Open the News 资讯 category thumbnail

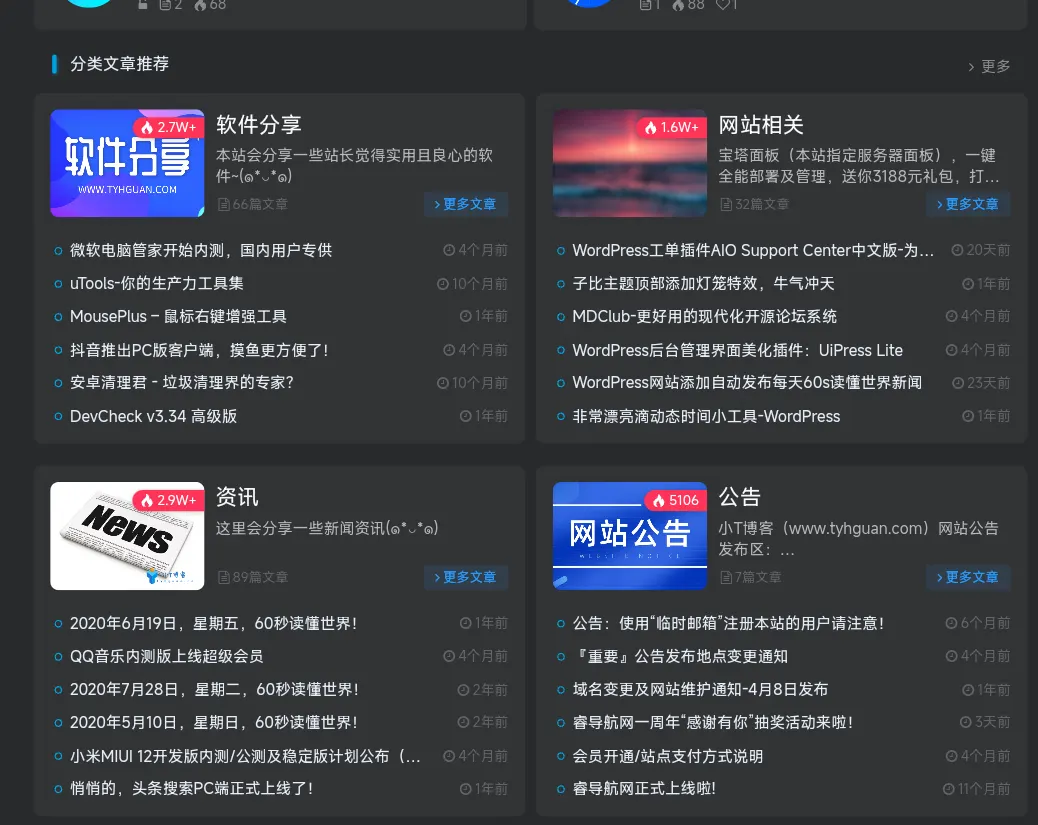point(127,536)
